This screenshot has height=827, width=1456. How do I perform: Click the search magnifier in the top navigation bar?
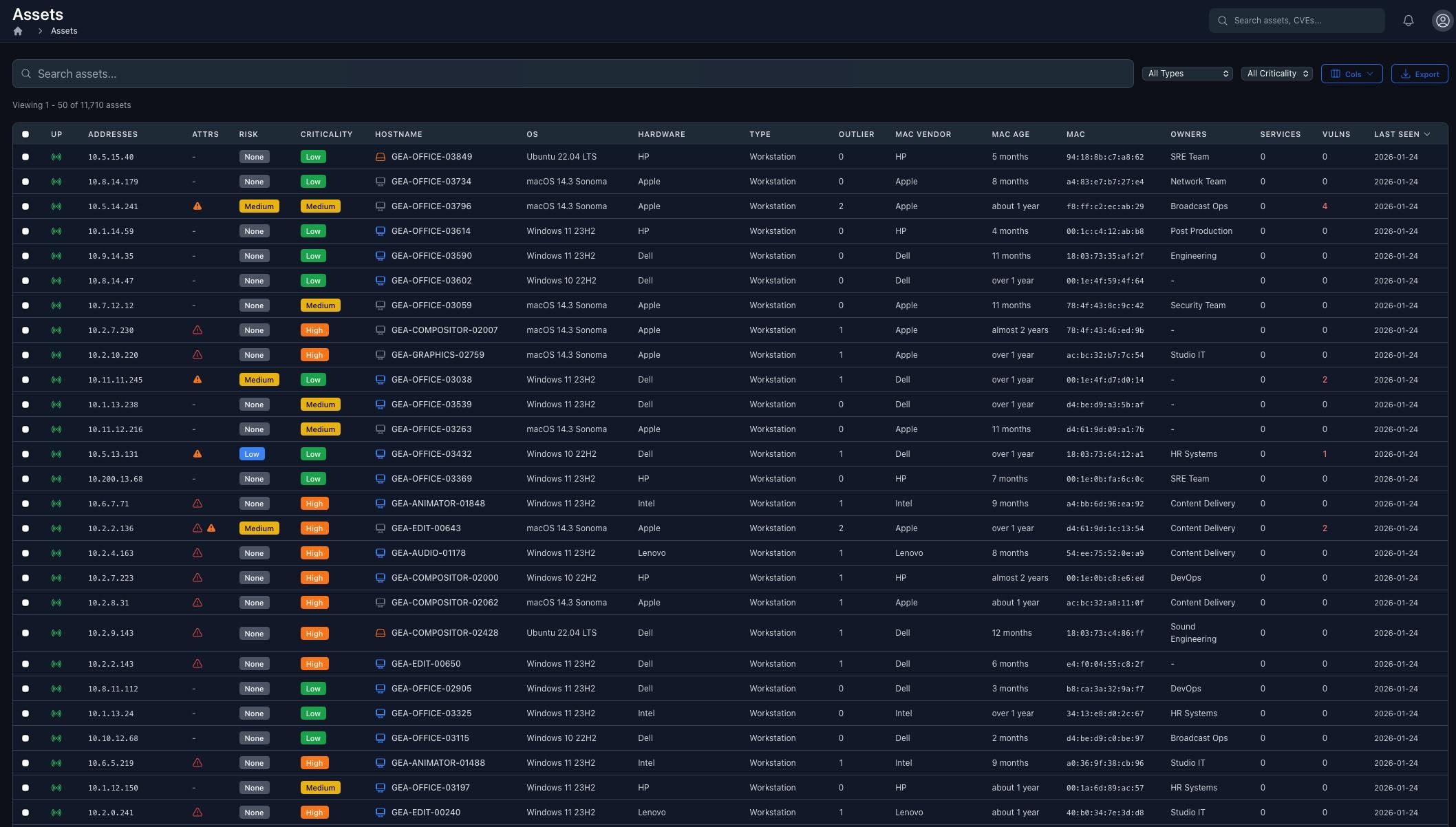[x=1223, y=21]
